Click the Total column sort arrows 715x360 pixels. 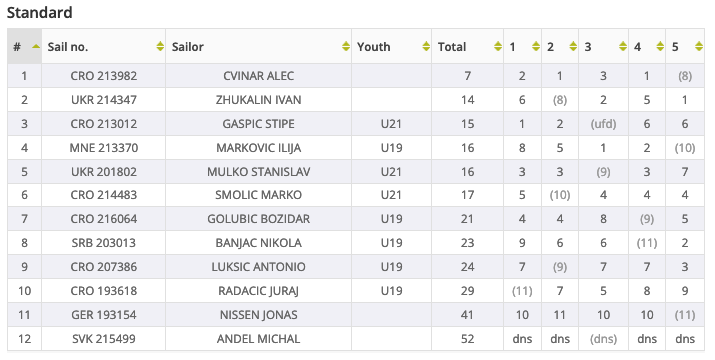click(x=497, y=47)
